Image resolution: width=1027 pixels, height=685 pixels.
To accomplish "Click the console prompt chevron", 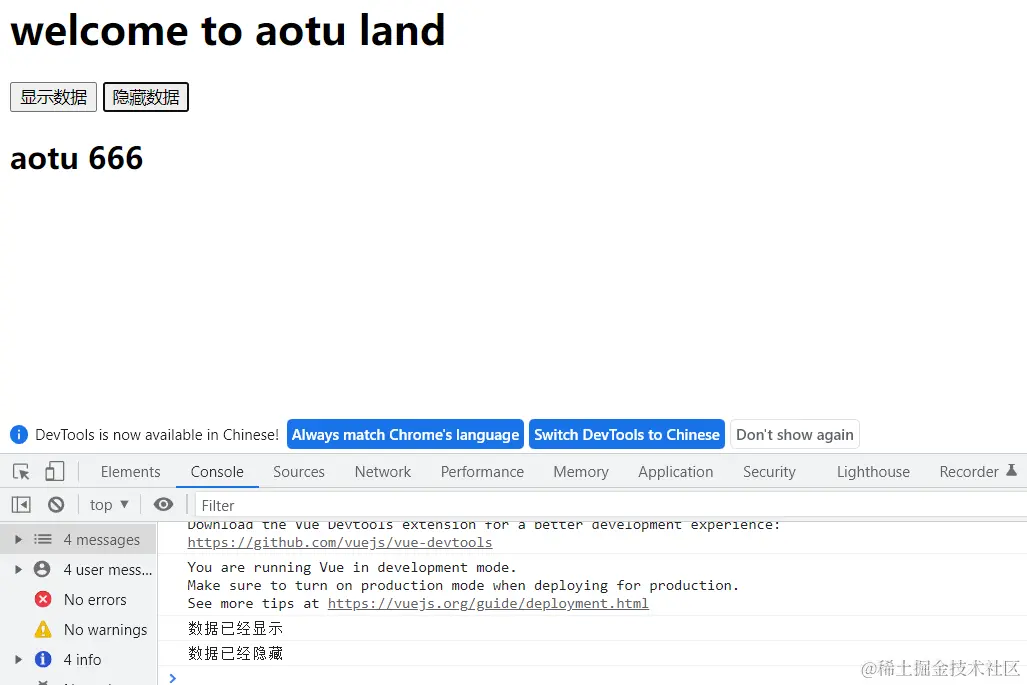I will point(173,678).
